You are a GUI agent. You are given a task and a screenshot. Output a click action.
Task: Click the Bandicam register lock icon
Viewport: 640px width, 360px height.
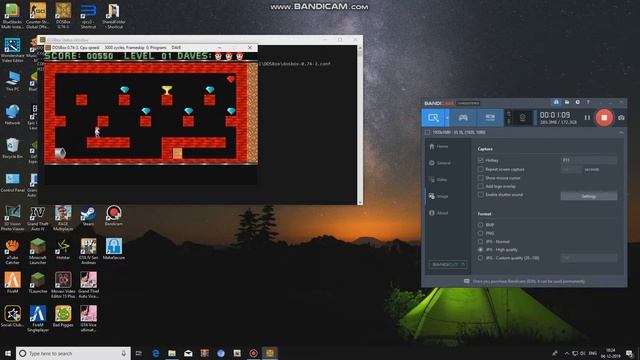click(556, 102)
